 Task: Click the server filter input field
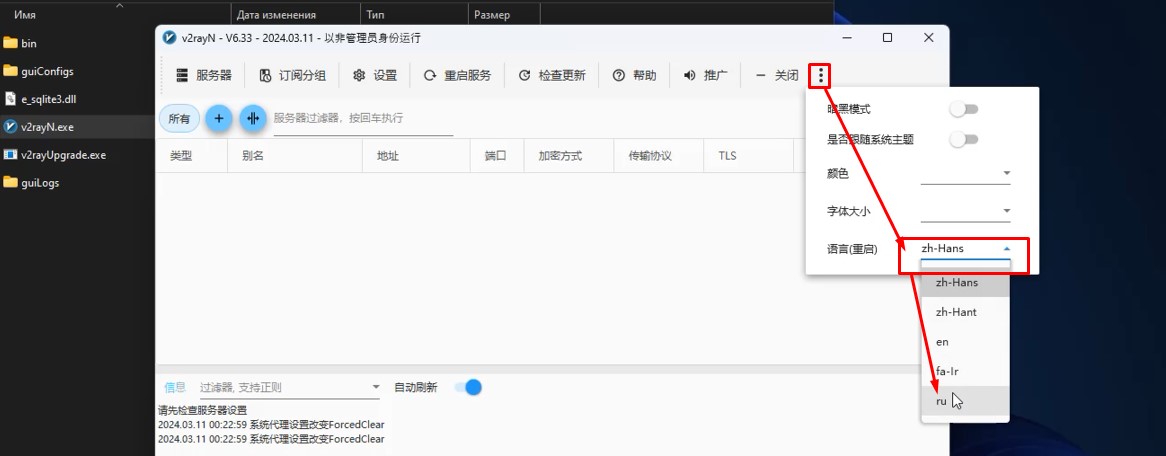[x=363, y=118]
